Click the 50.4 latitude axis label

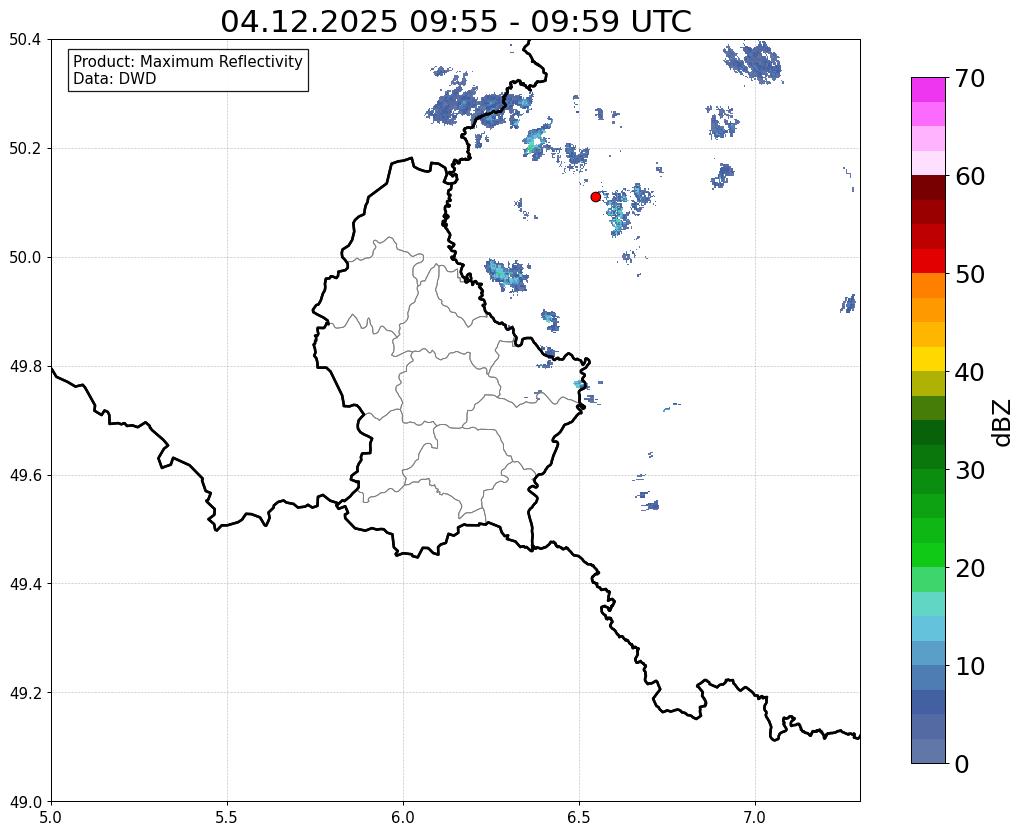25,40
